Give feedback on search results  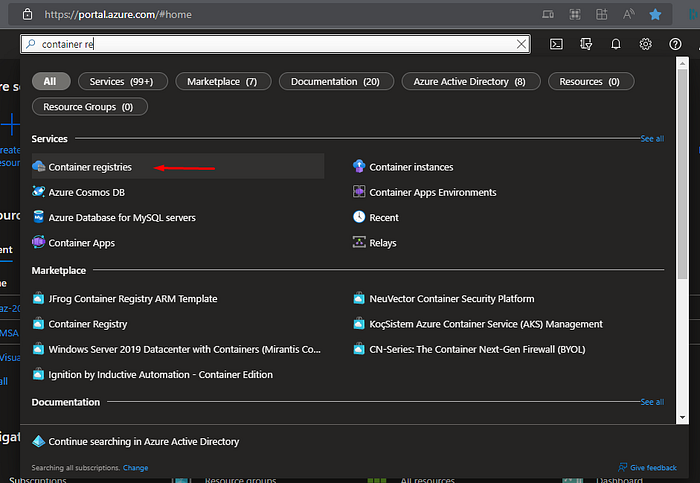point(647,467)
